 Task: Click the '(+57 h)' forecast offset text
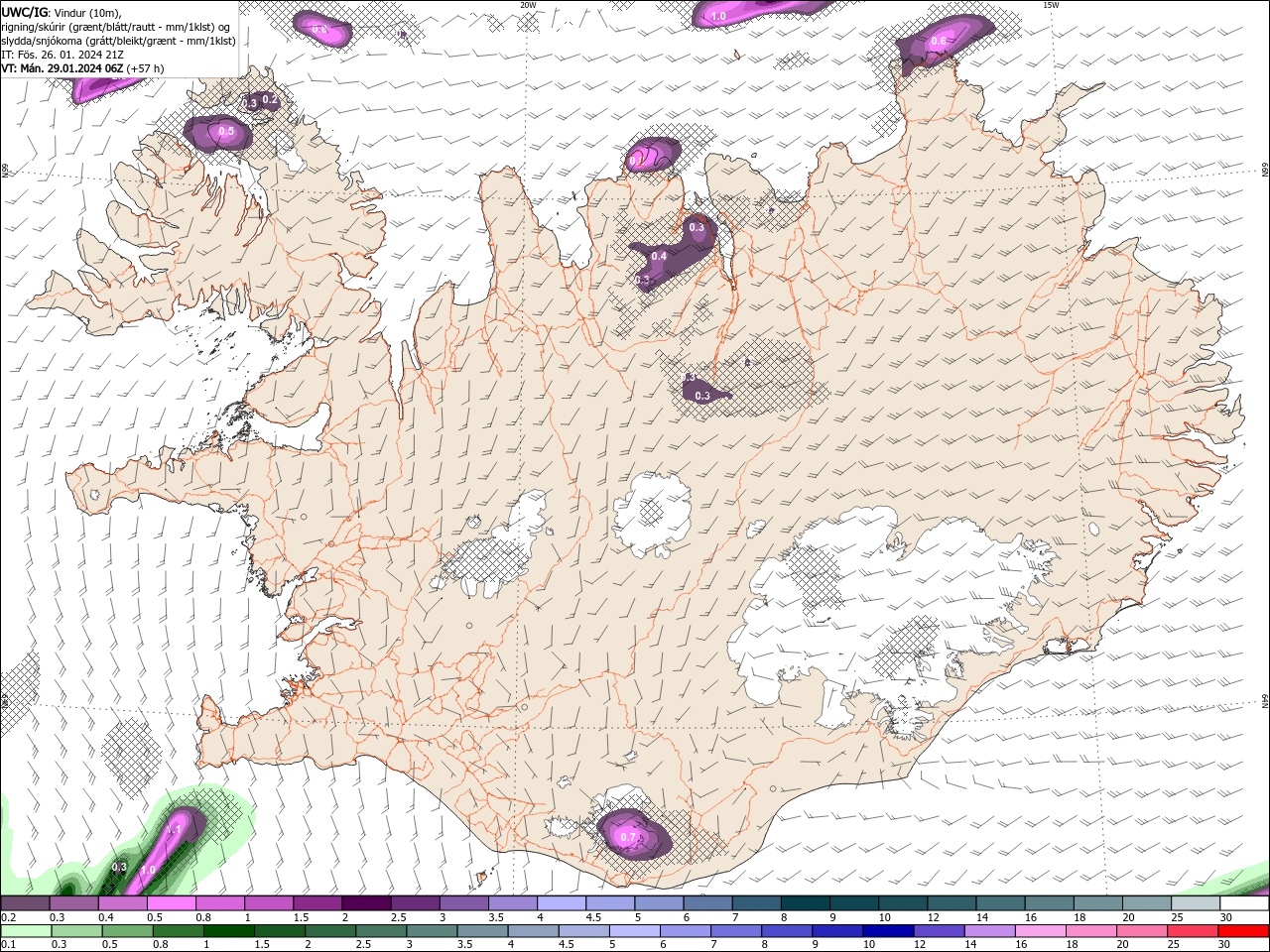coord(145,68)
